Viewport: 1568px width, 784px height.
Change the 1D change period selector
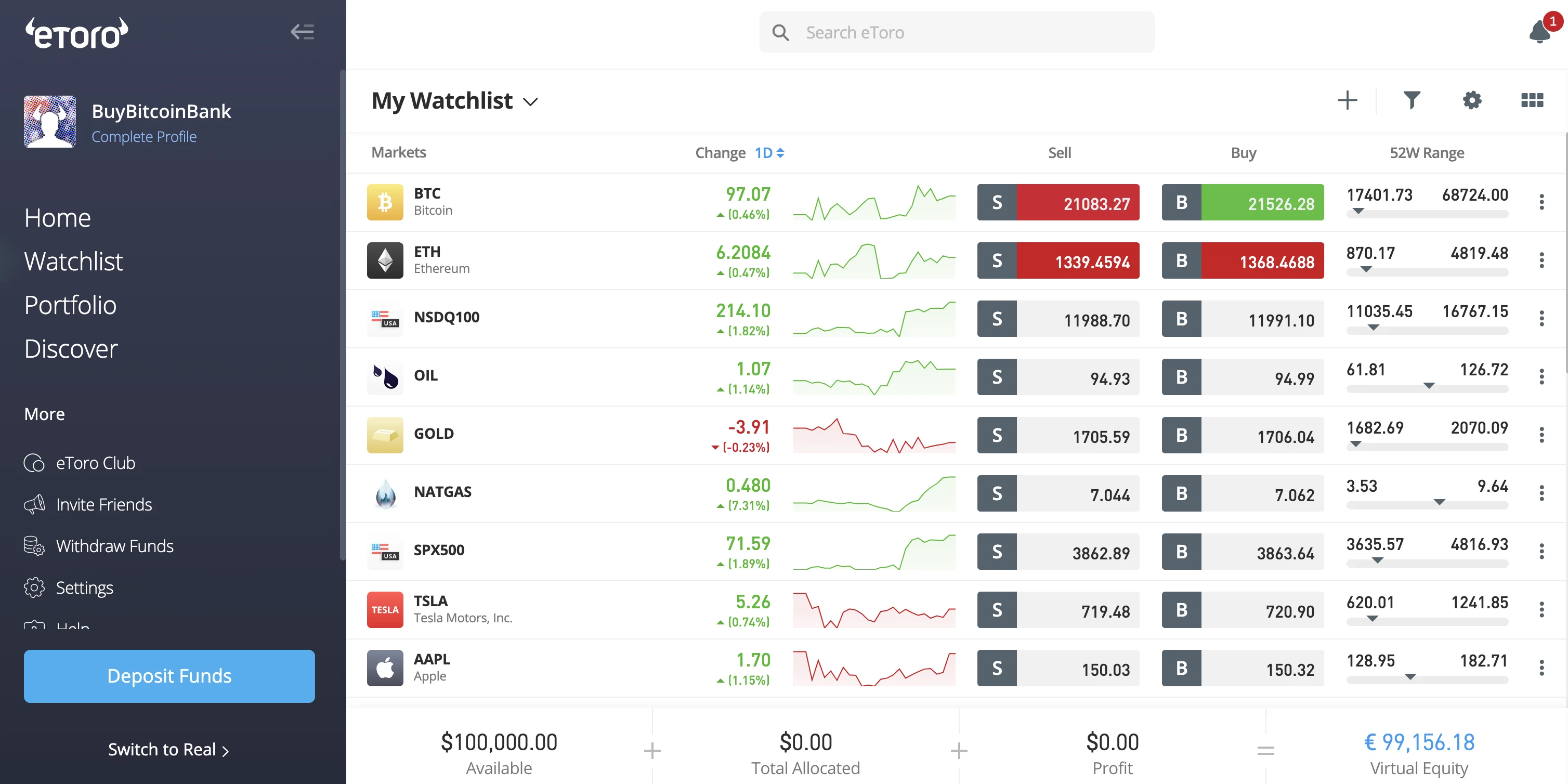[x=769, y=153]
